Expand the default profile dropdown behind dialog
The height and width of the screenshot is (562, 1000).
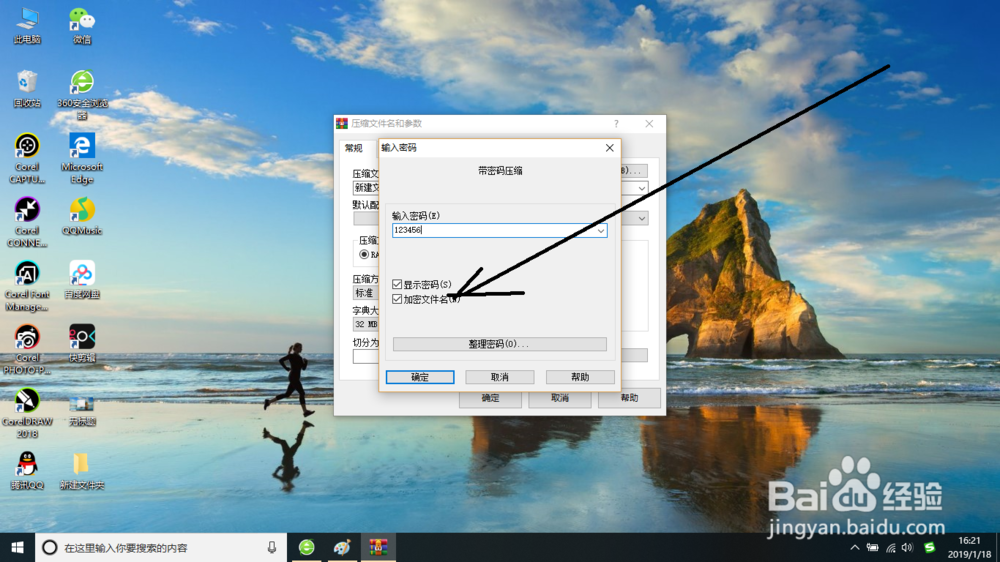642,218
